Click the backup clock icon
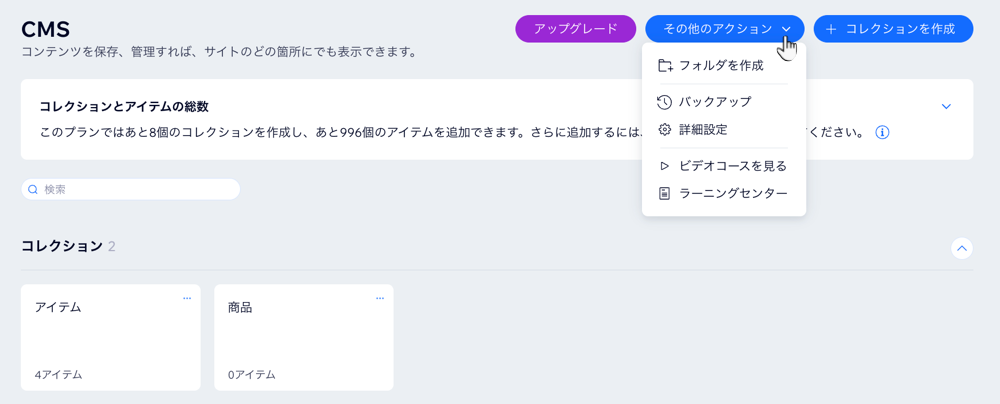This screenshot has height=404, width=1000. pos(665,101)
